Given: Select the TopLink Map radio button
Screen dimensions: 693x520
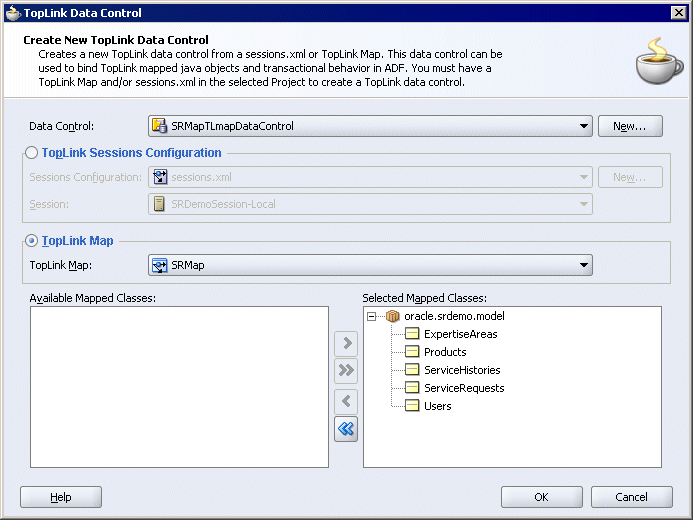Looking at the screenshot, I should coord(31,241).
